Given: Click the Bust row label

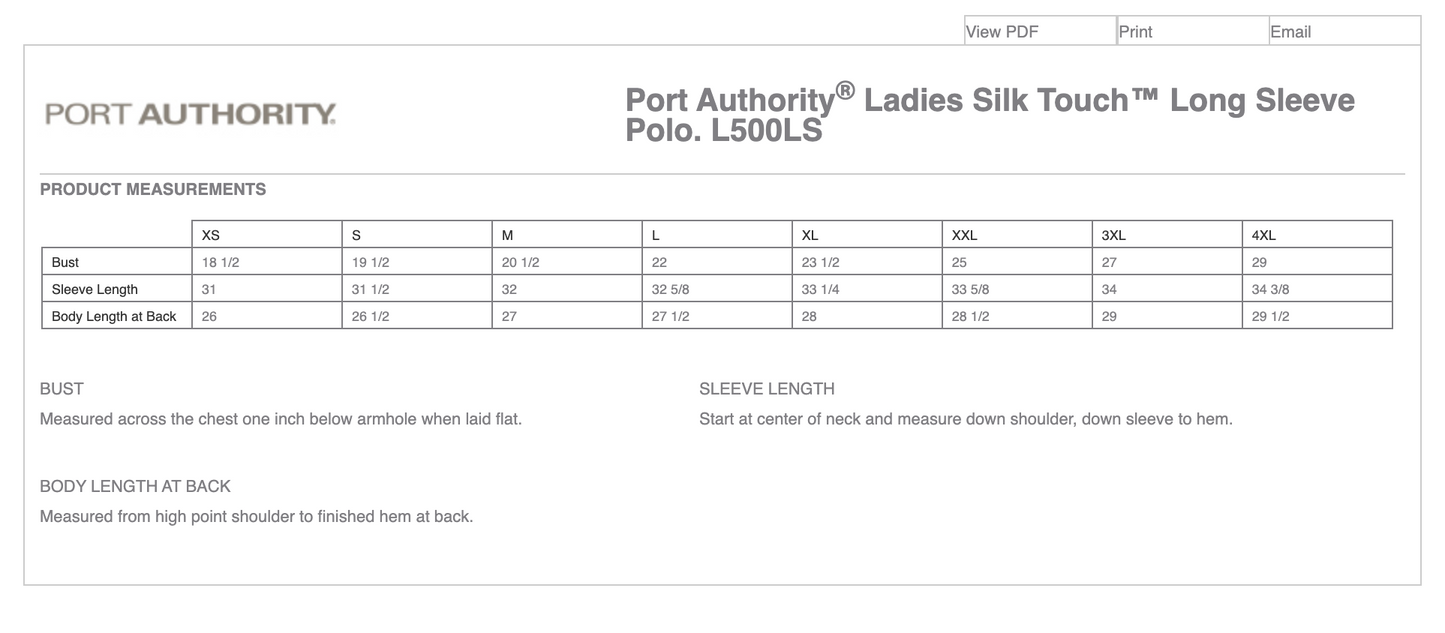Looking at the screenshot, I should [x=66, y=261].
